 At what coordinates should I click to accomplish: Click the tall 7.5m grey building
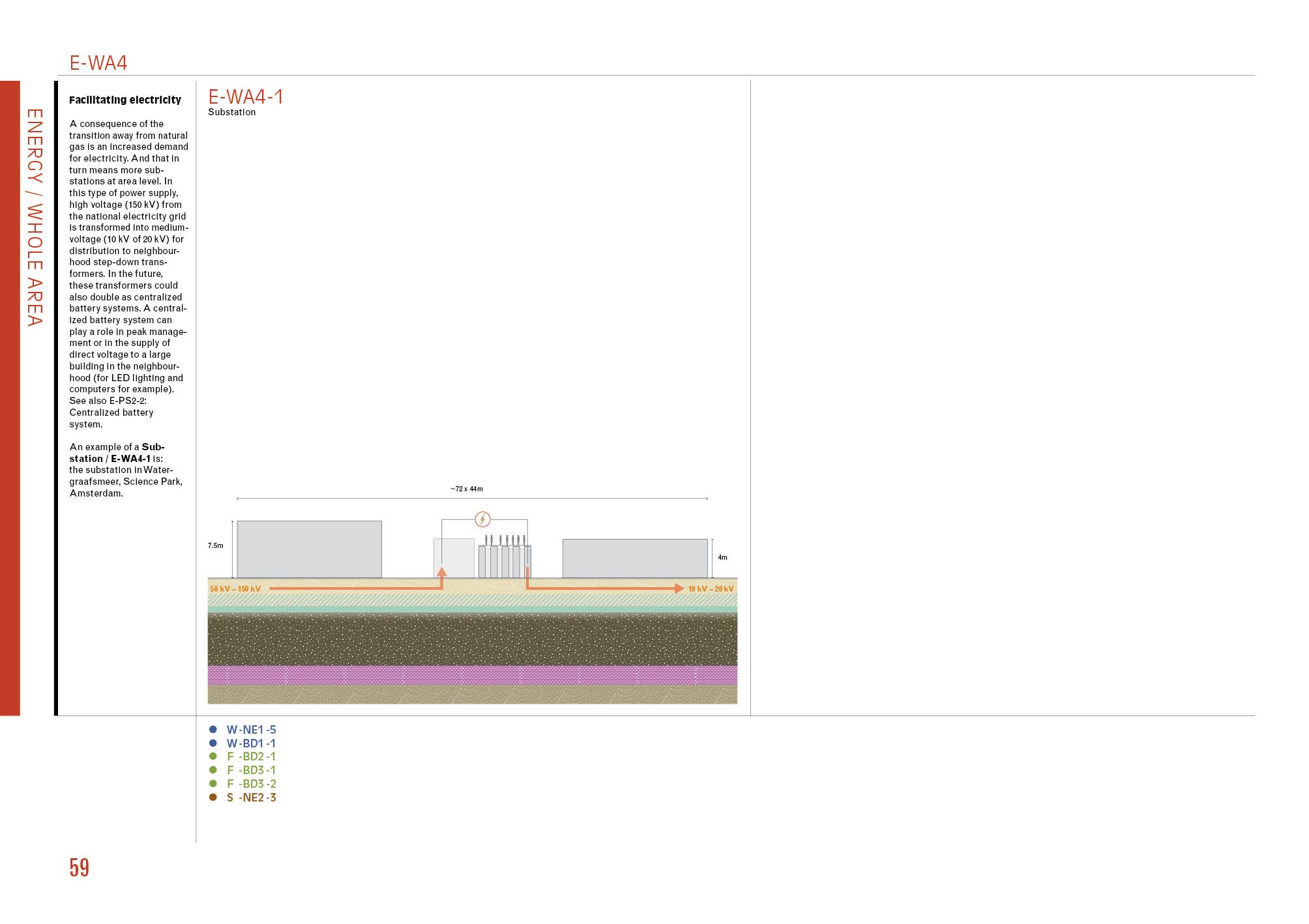point(309,549)
